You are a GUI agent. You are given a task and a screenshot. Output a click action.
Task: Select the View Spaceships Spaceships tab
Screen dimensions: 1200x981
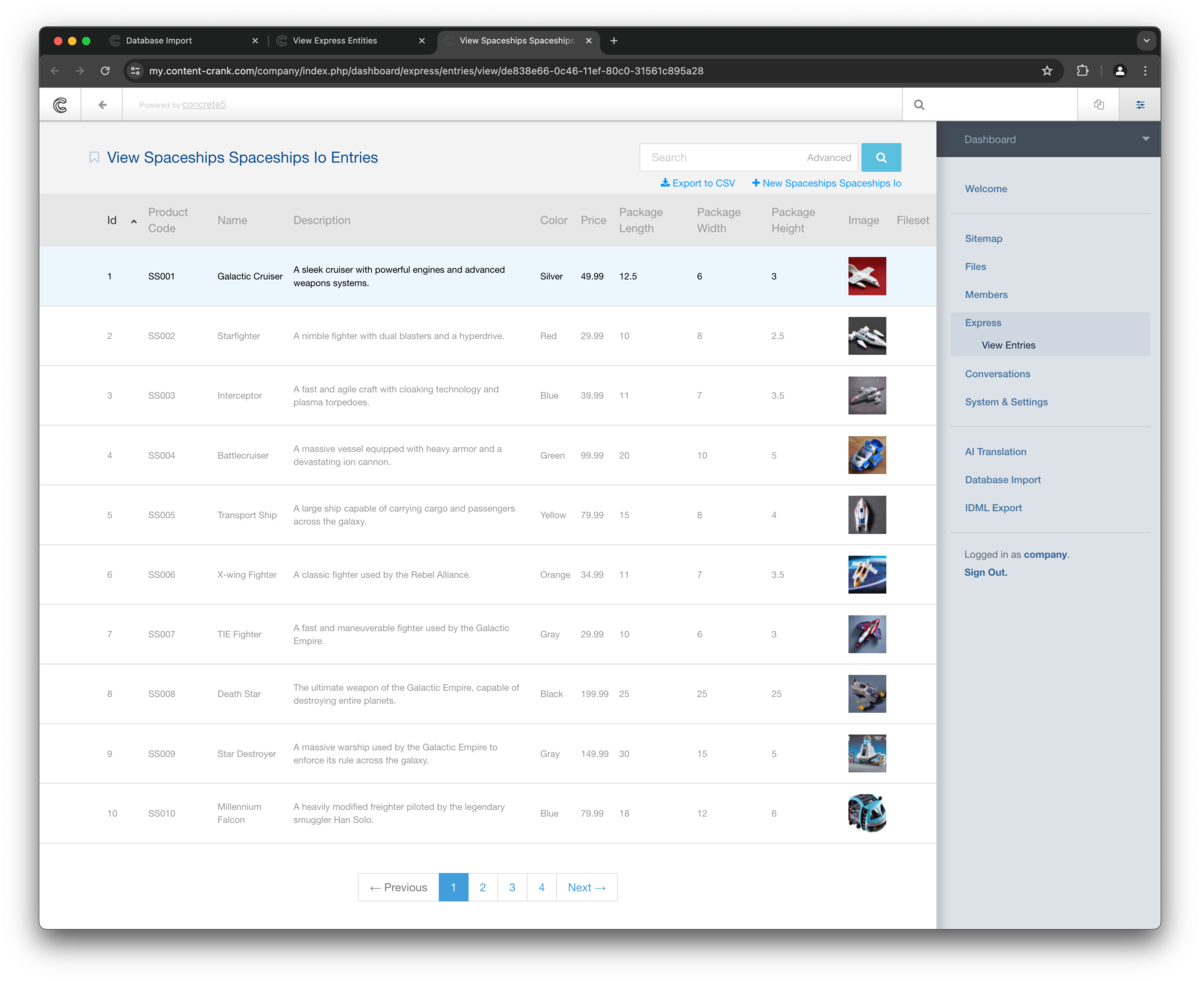(516, 41)
